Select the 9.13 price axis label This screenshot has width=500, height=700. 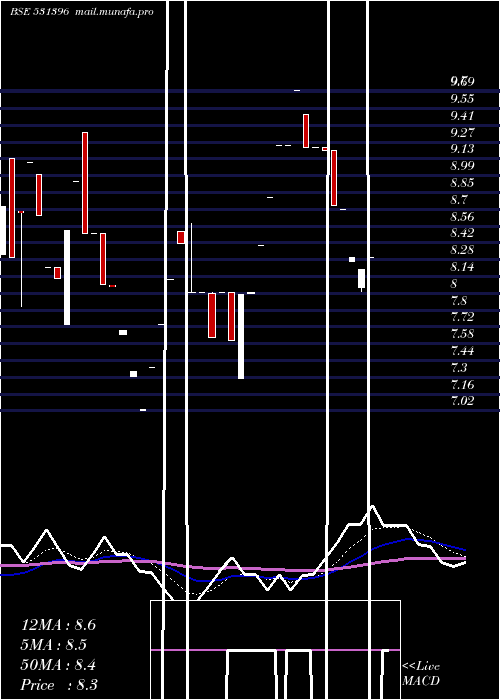click(462, 149)
